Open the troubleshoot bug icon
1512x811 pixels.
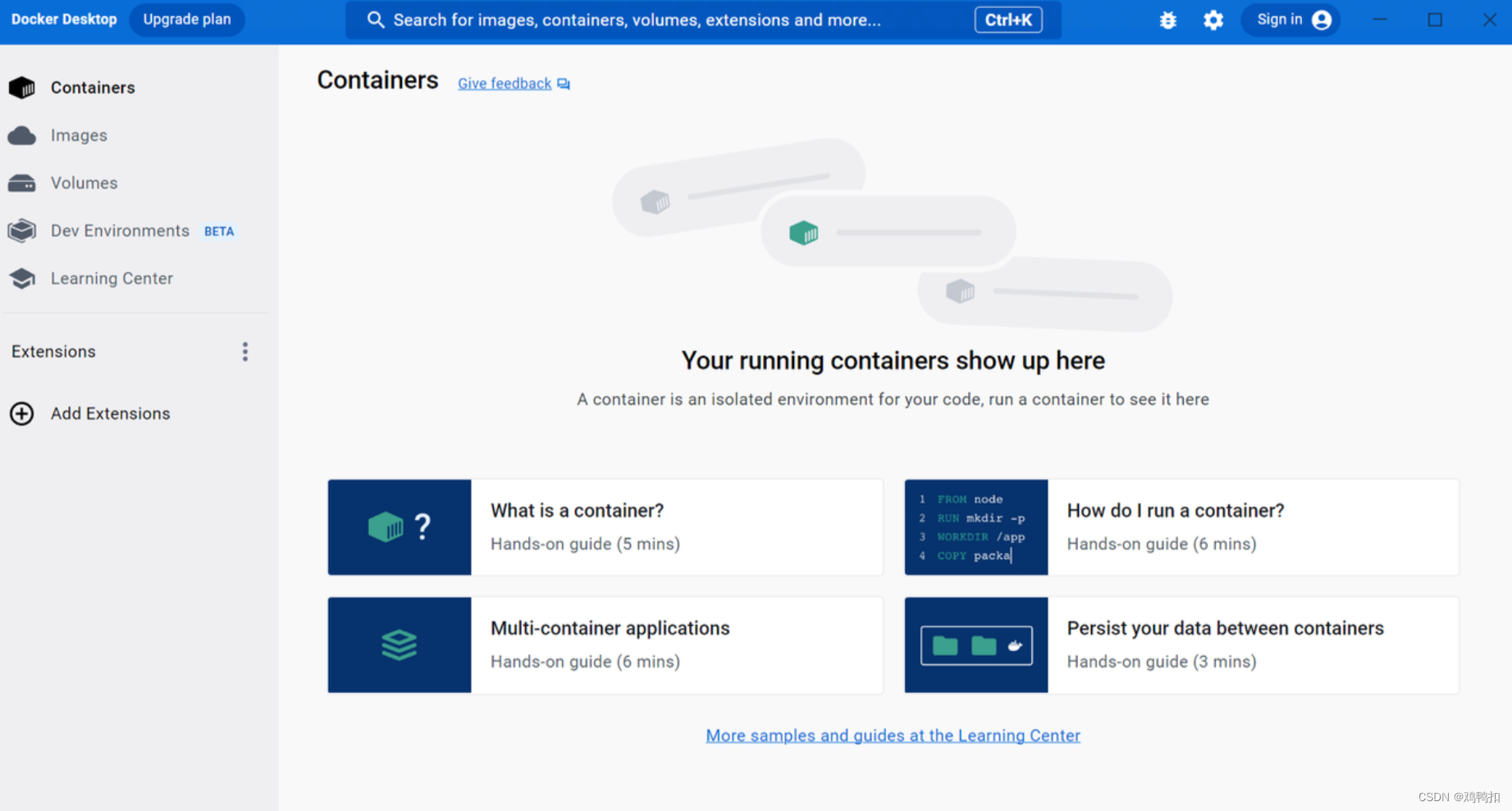point(1167,20)
